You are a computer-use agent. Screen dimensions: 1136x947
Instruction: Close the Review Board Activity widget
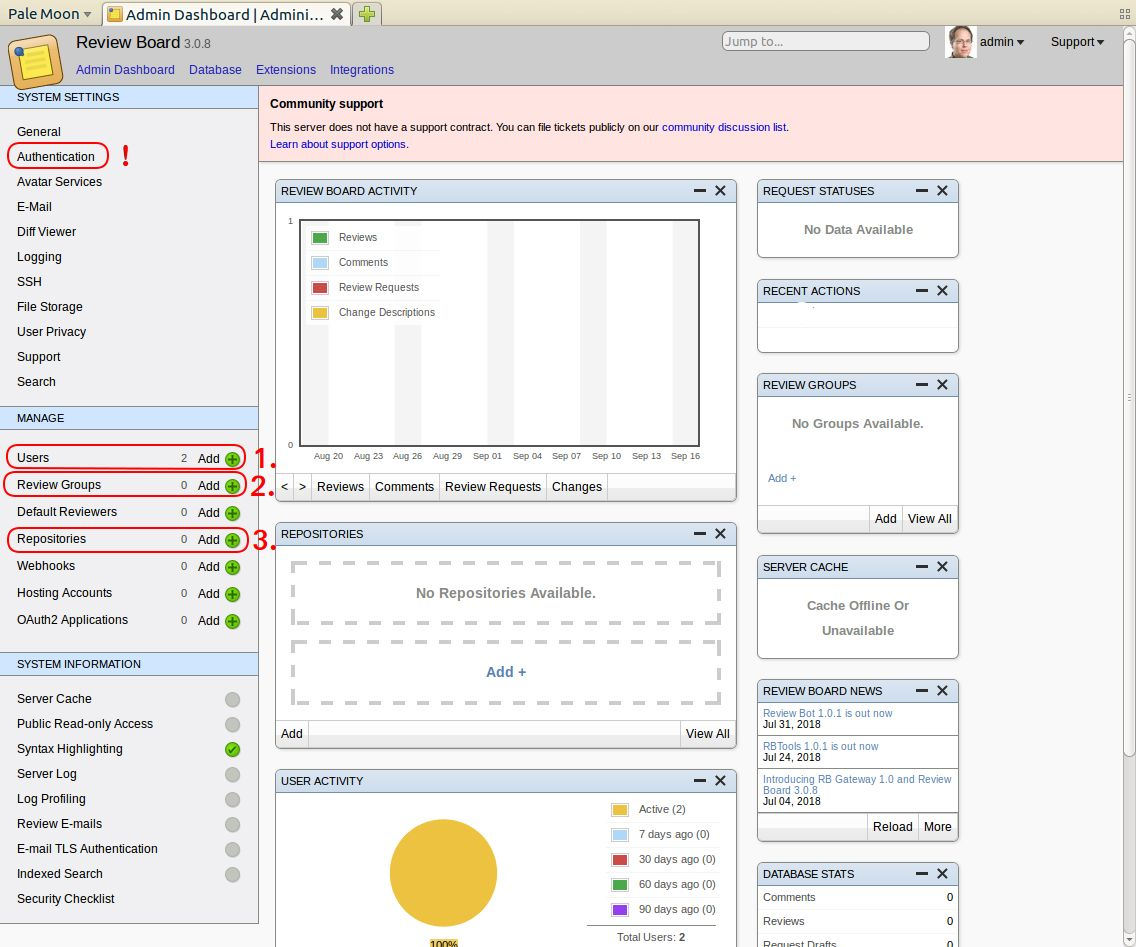coord(720,191)
